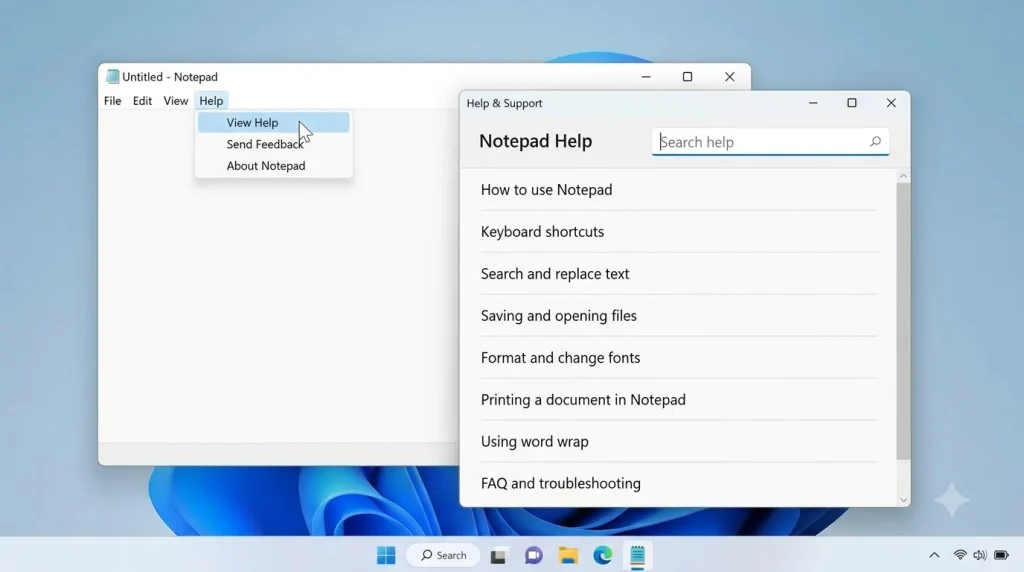Open Printing a document in Notepad topic
The width and height of the screenshot is (1024, 572).
(x=679, y=400)
